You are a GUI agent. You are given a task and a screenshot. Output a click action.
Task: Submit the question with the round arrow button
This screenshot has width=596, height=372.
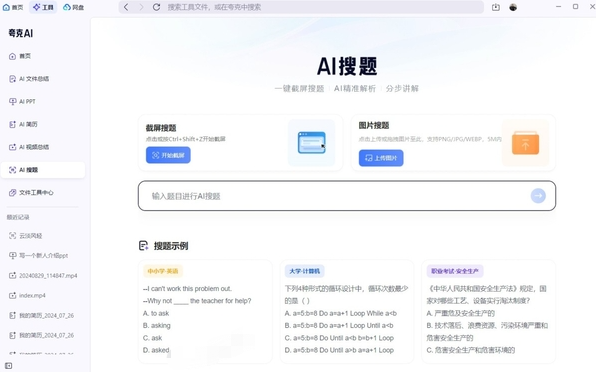538,196
